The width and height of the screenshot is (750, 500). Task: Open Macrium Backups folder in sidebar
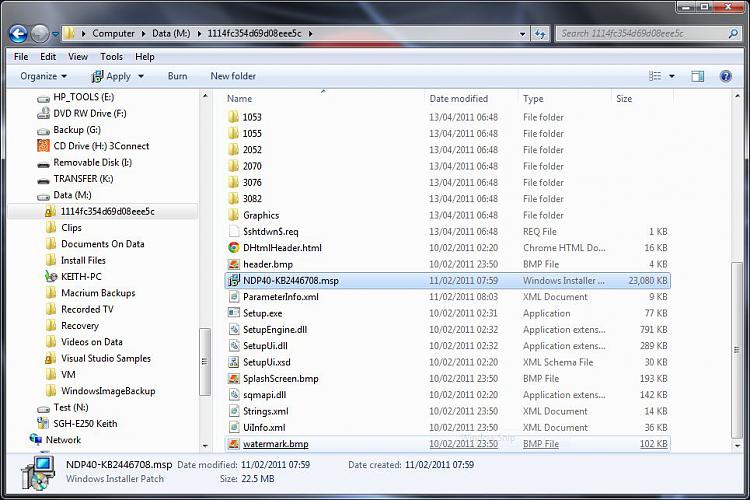[x=98, y=293]
